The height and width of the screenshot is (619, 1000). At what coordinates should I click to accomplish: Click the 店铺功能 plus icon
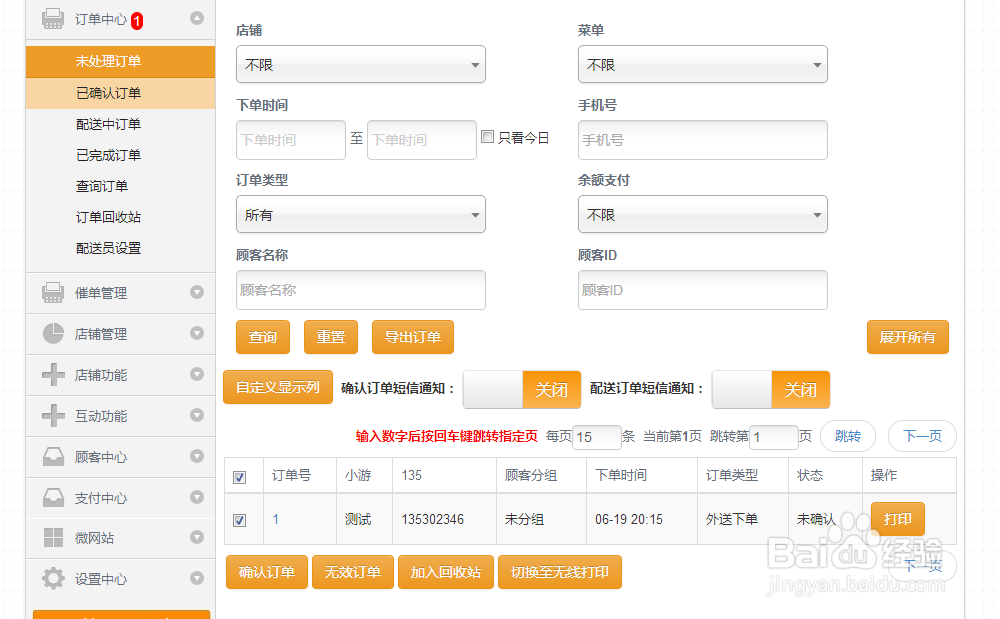(53, 375)
